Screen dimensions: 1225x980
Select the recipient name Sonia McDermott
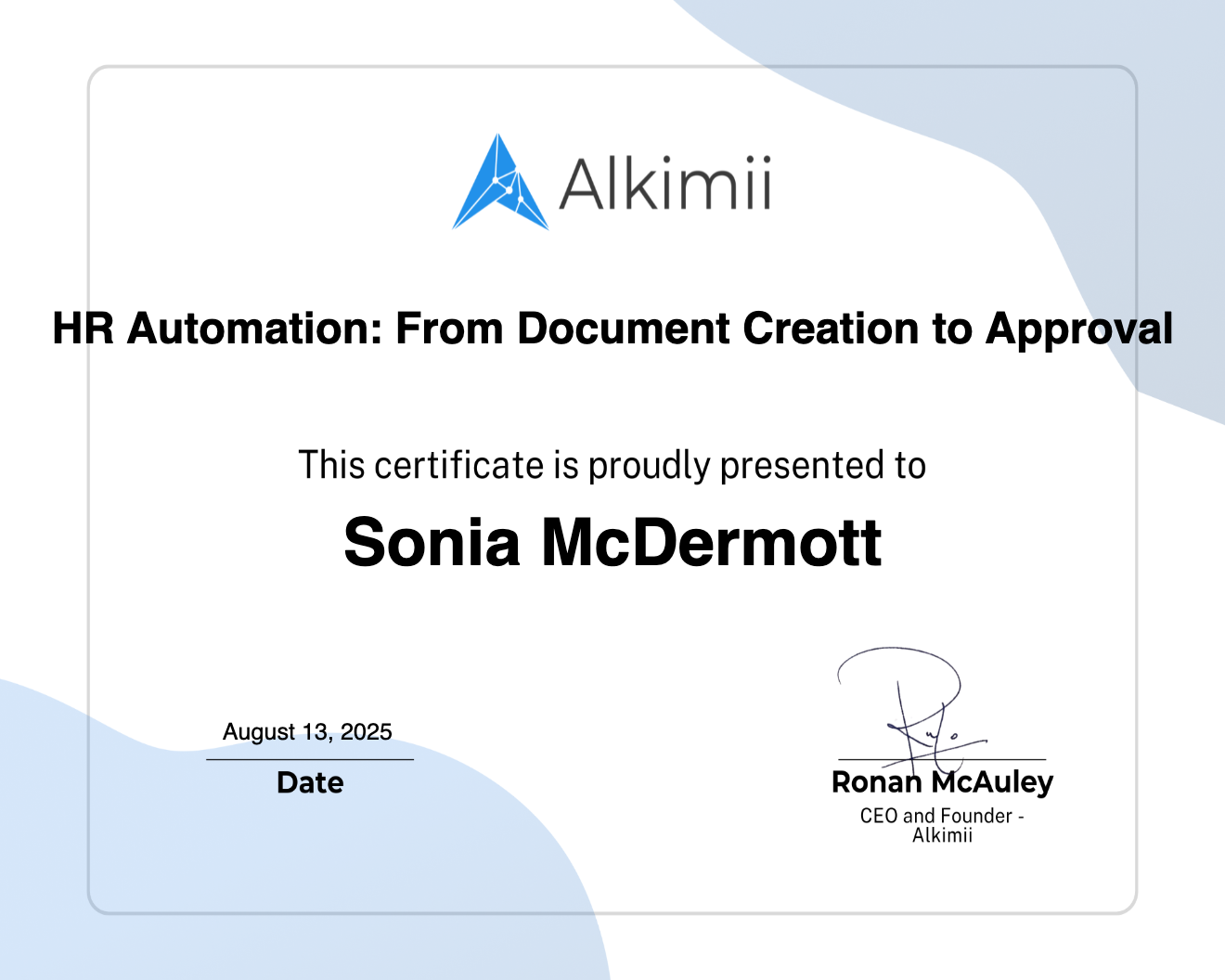(612, 542)
